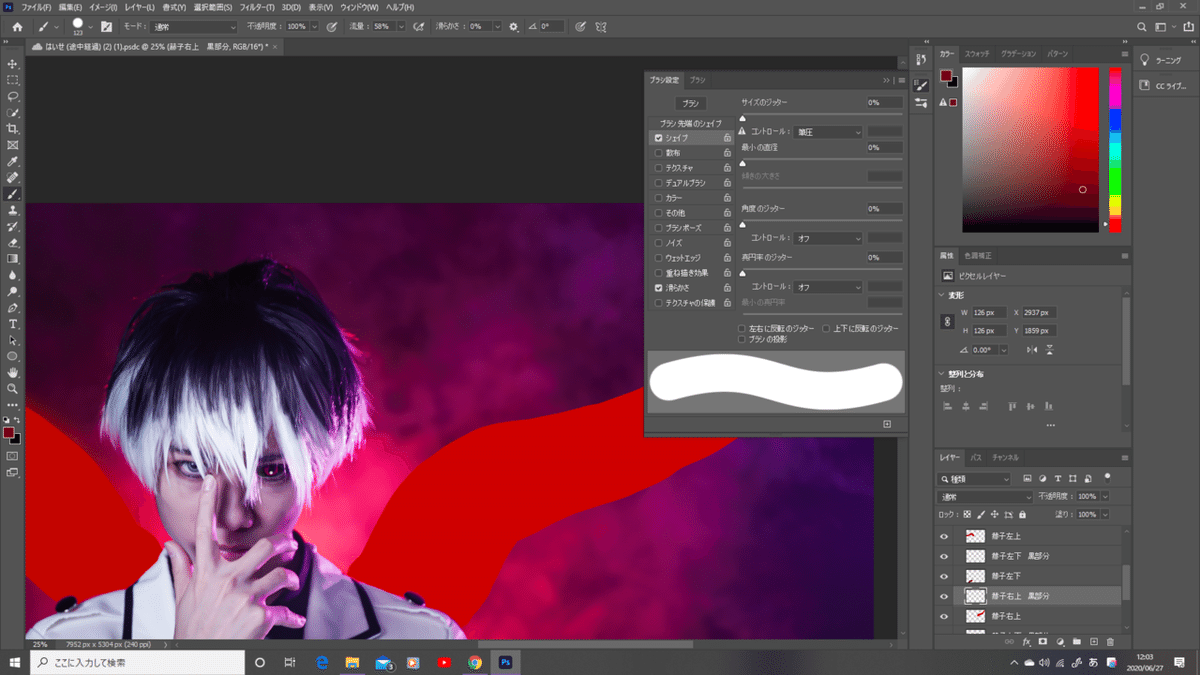Open roundness jitter コントロール dropdown
Screen dimensions: 1200x675
click(x=829, y=287)
